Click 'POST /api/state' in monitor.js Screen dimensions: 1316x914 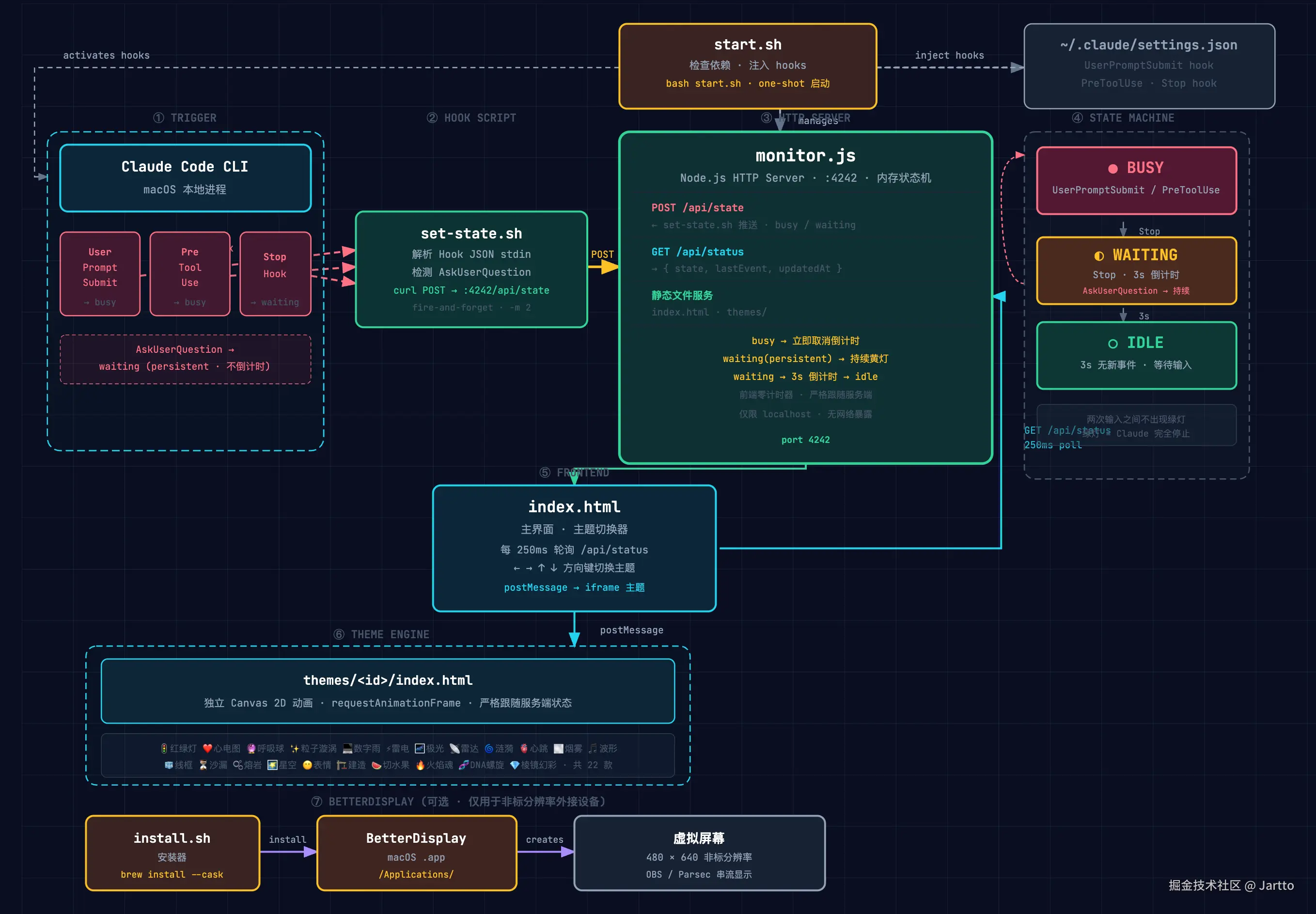pyautogui.click(x=697, y=208)
